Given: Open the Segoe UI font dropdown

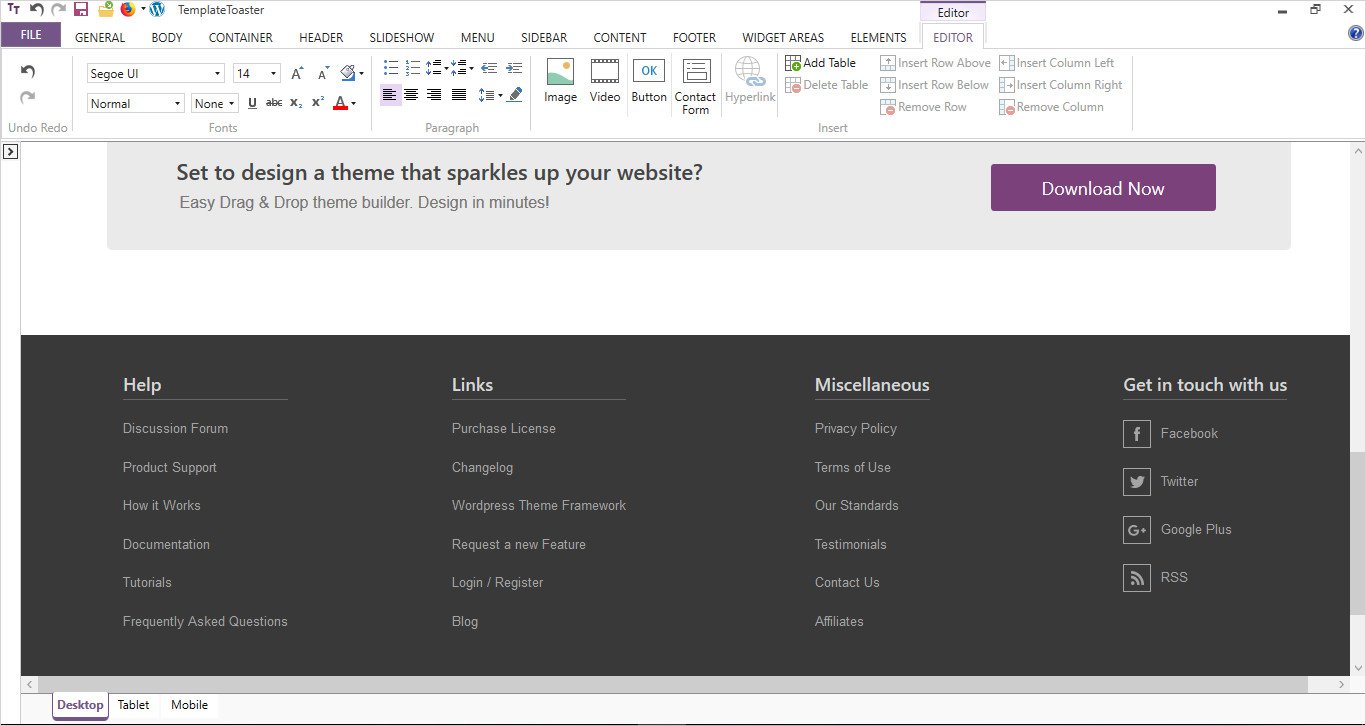Looking at the screenshot, I should coord(155,74).
